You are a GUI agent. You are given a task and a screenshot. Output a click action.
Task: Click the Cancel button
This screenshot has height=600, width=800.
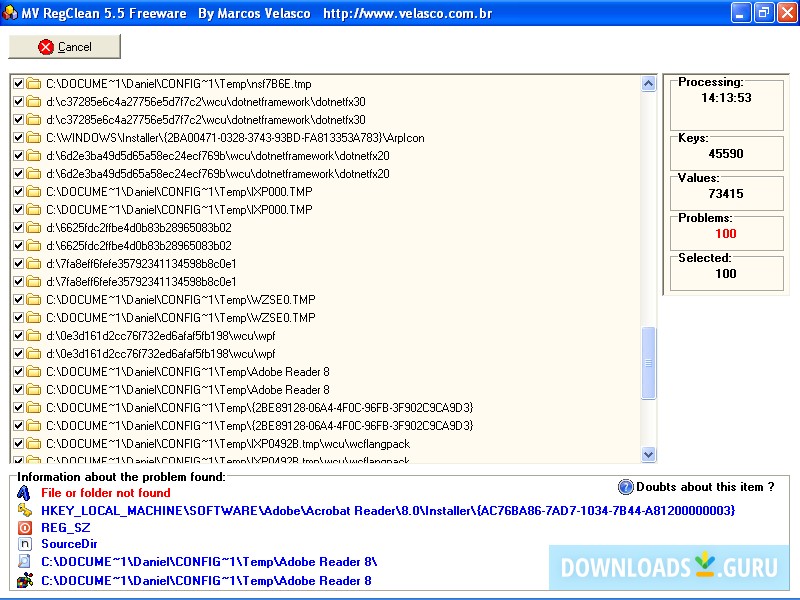[64, 47]
